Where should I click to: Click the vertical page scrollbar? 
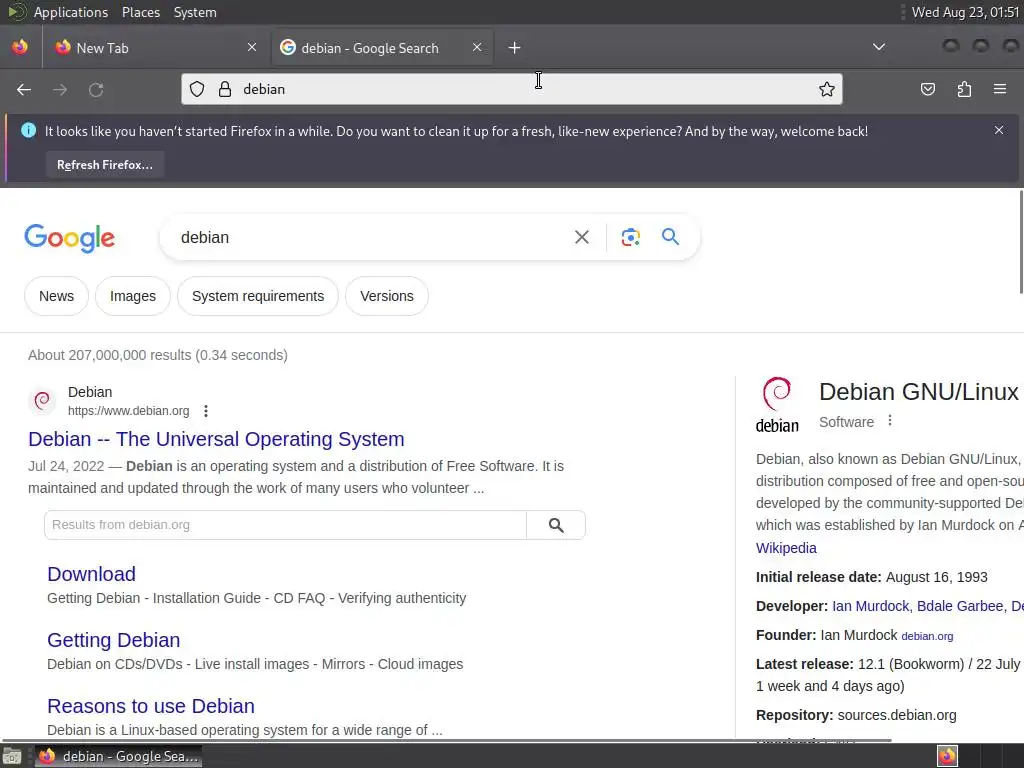point(1021,242)
